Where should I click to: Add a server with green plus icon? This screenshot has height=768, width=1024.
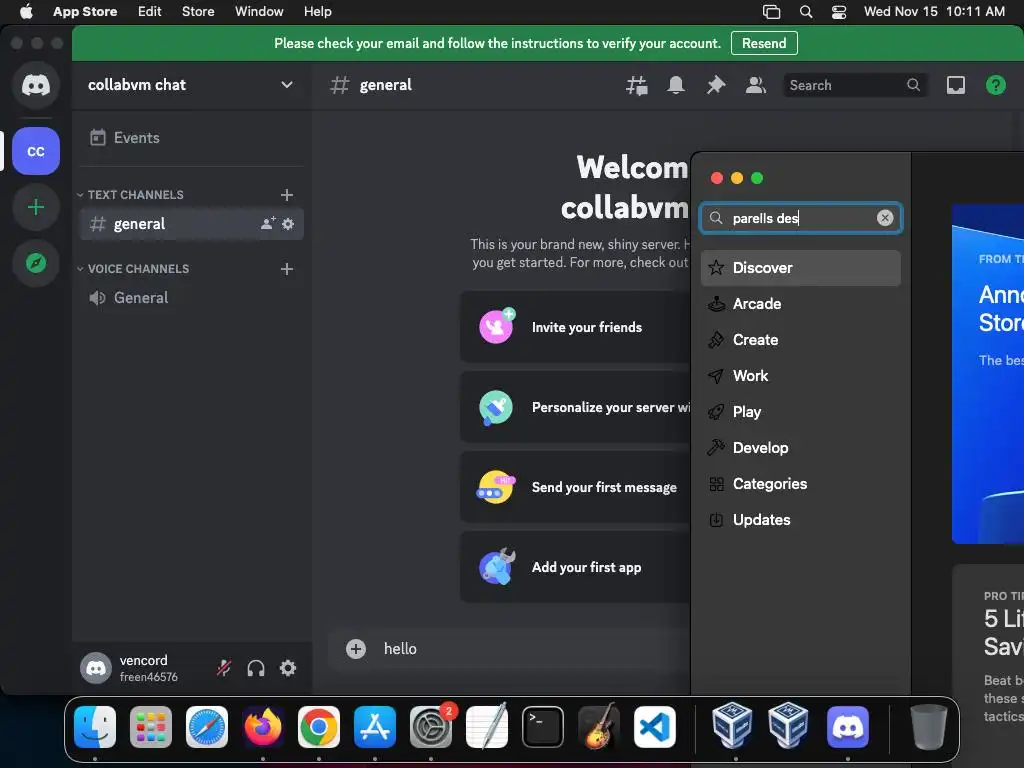(36, 208)
